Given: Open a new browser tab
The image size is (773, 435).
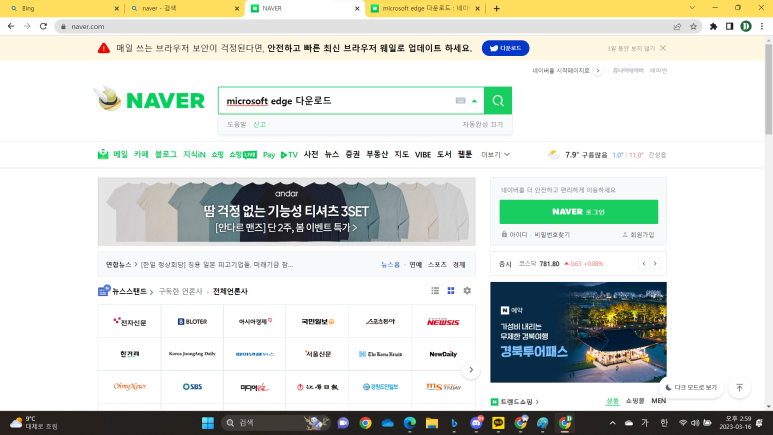Looking at the screenshot, I should [496, 8].
